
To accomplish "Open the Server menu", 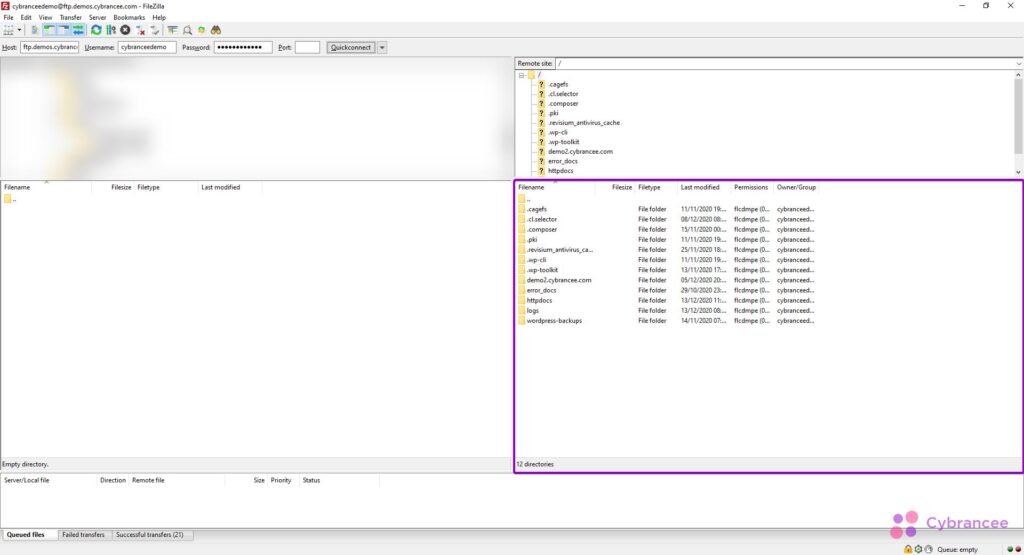I will pyautogui.click(x=97, y=18).
